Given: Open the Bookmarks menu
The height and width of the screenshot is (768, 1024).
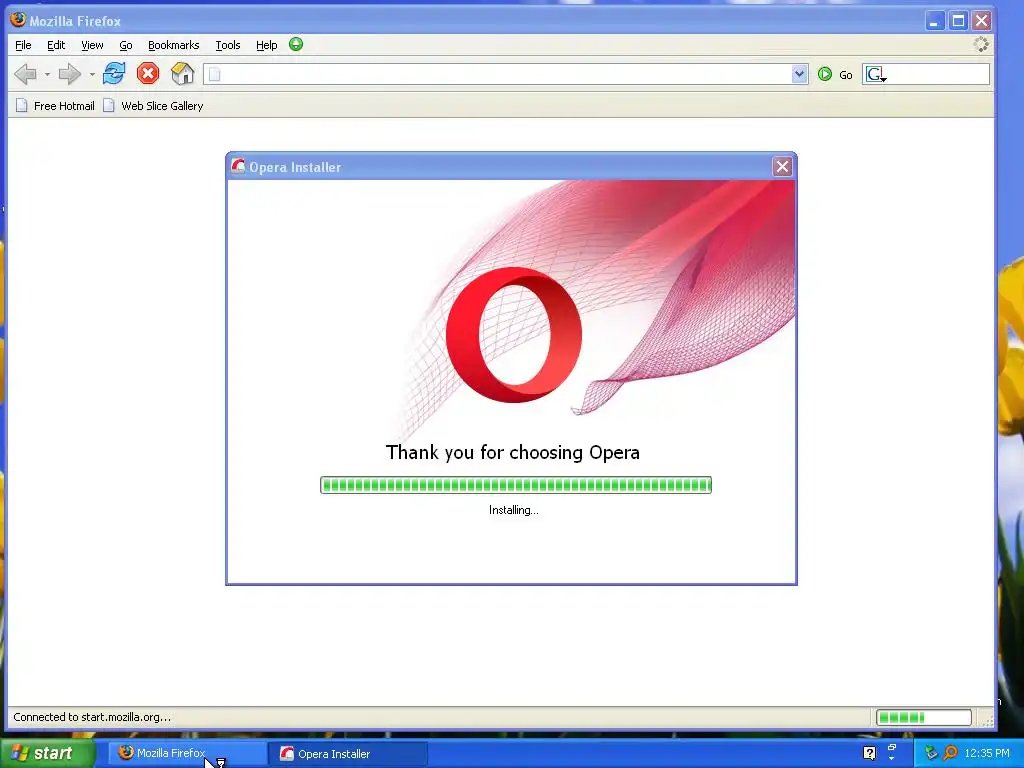Looking at the screenshot, I should 173,45.
